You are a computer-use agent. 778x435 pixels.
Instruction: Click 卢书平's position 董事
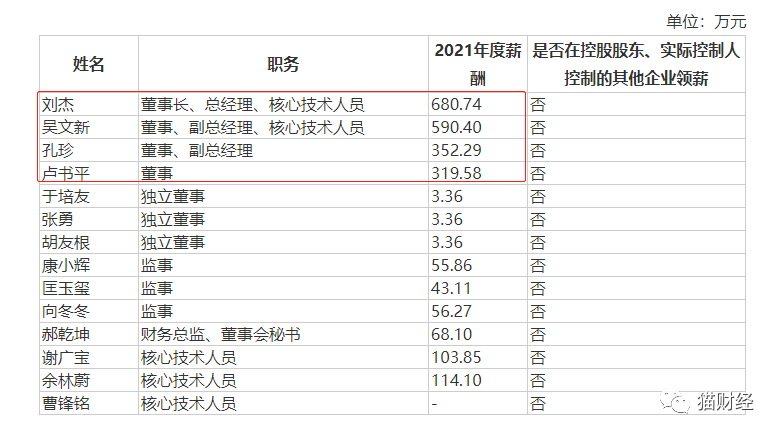156,174
